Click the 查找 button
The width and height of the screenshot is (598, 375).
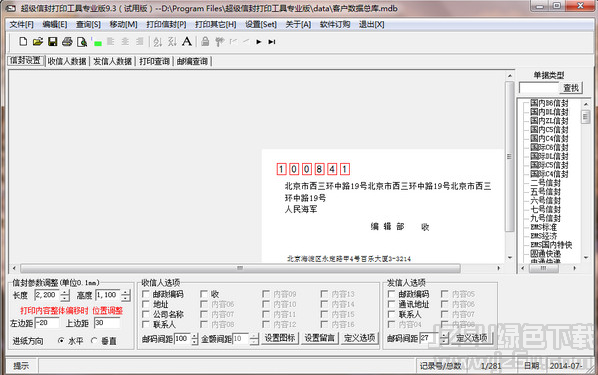coord(571,88)
